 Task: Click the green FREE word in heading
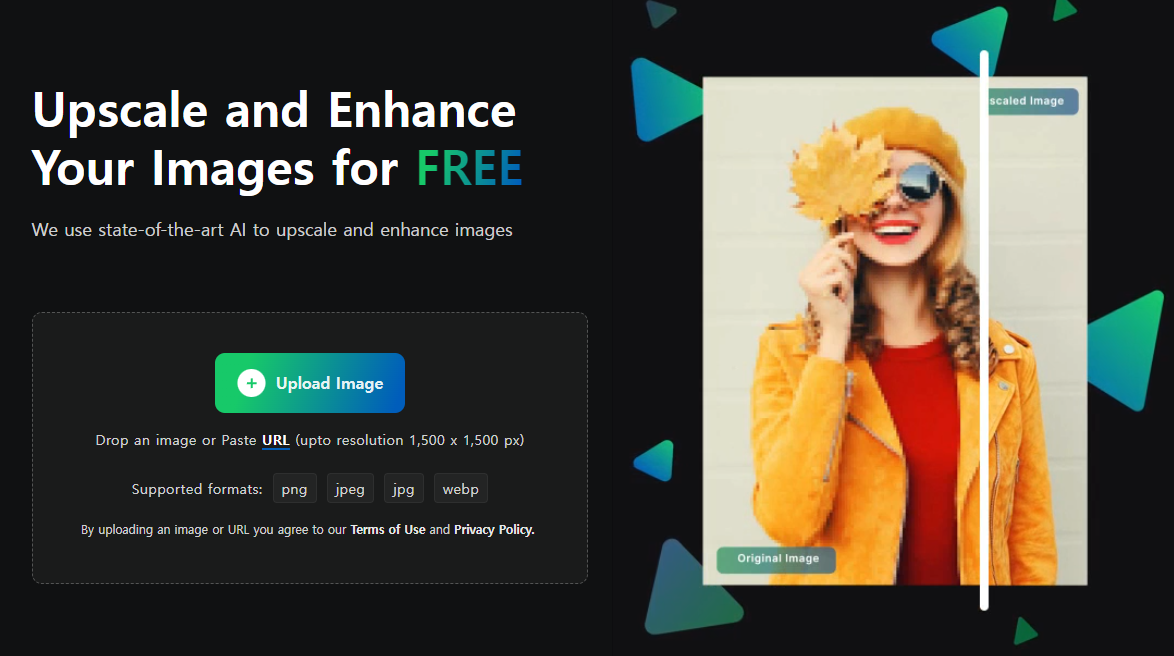469,168
